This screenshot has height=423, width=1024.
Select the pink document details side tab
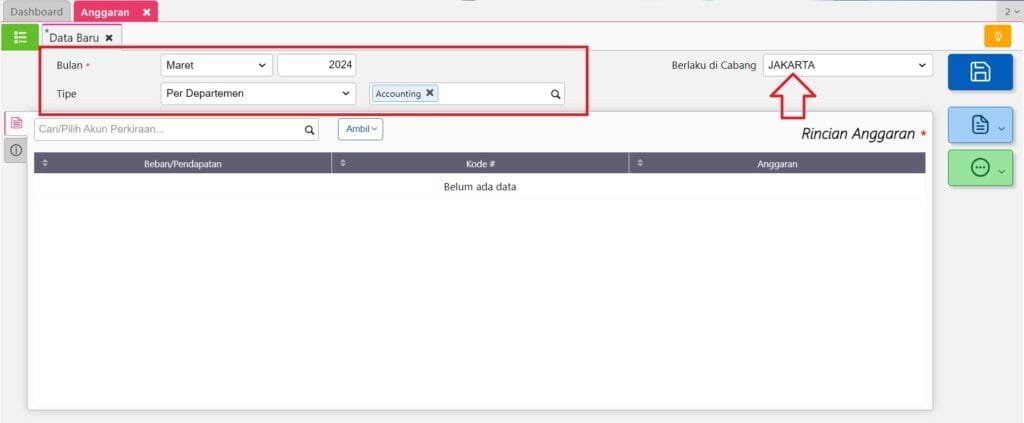pyautogui.click(x=16, y=122)
